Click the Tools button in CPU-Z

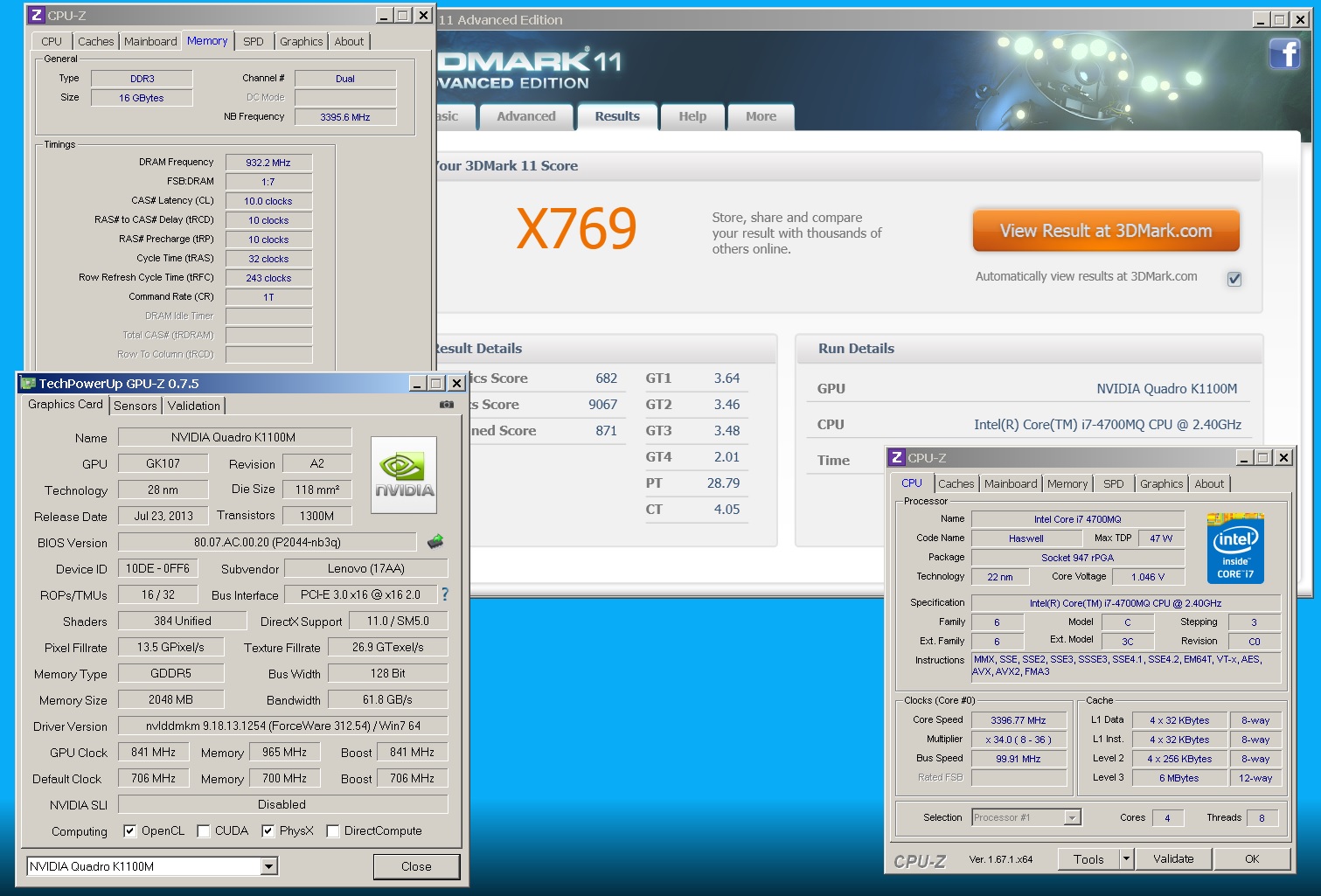pyautogui.click(x=1088, y=858)
